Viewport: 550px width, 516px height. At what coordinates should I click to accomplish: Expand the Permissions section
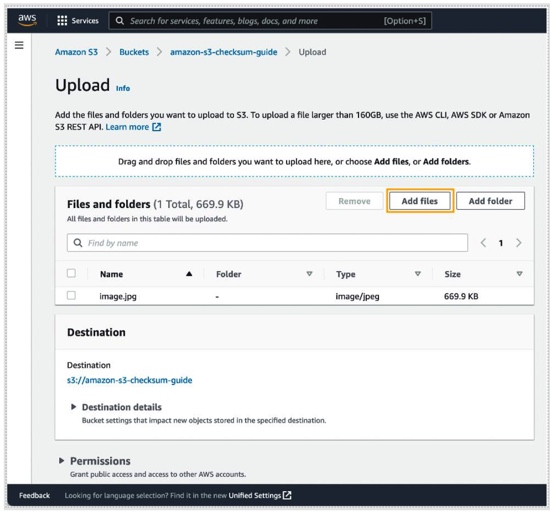tap(61, 461)
